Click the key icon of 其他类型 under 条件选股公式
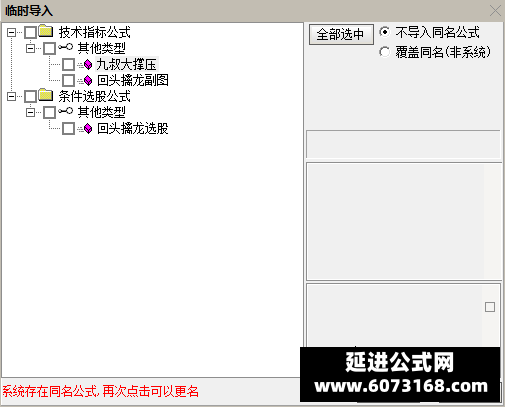The height and width of the screenshot is (407, 505). pyautogui.click(x=65, y=111)
